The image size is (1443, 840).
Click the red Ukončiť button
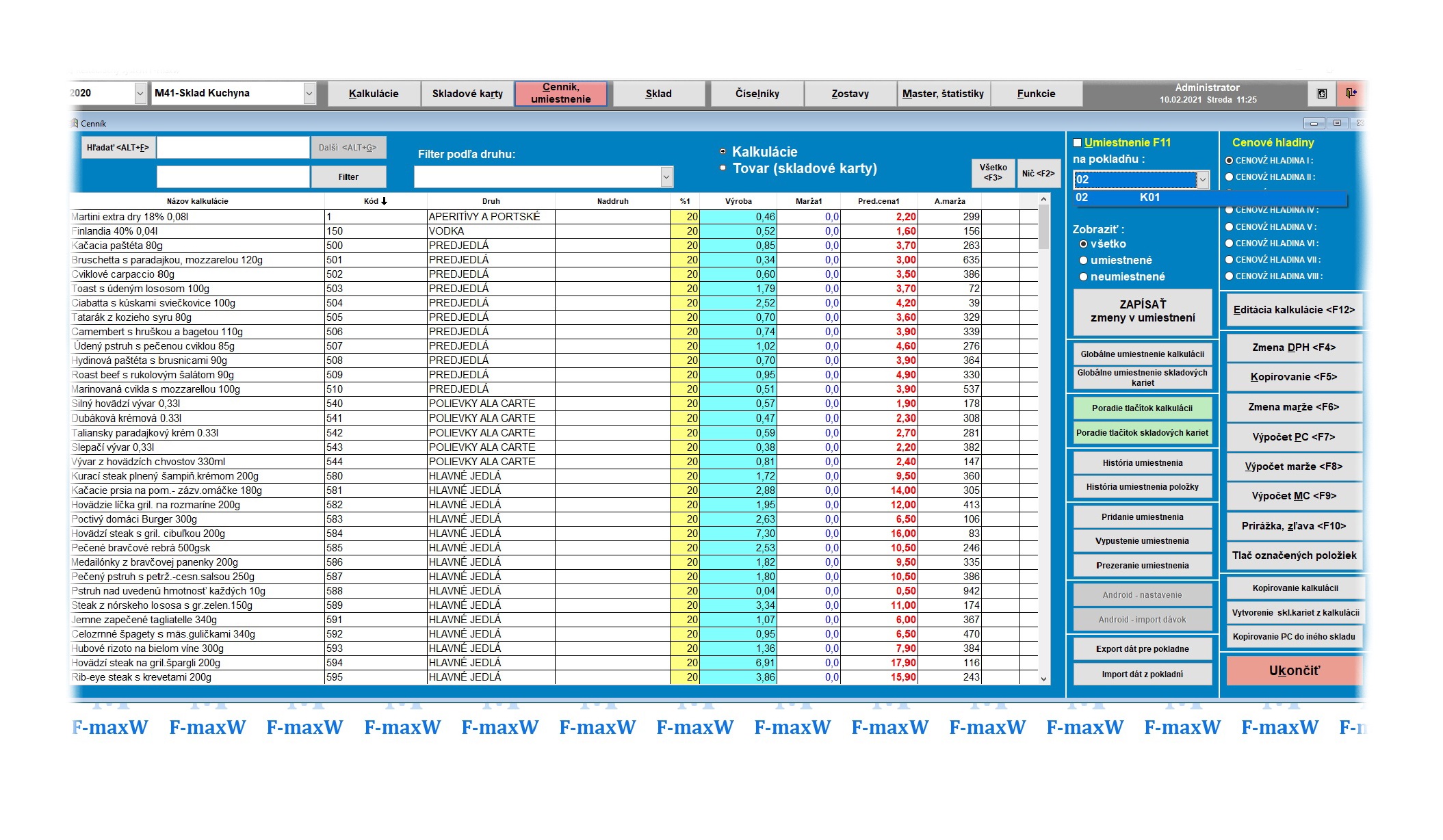(x=1294, y=671)
